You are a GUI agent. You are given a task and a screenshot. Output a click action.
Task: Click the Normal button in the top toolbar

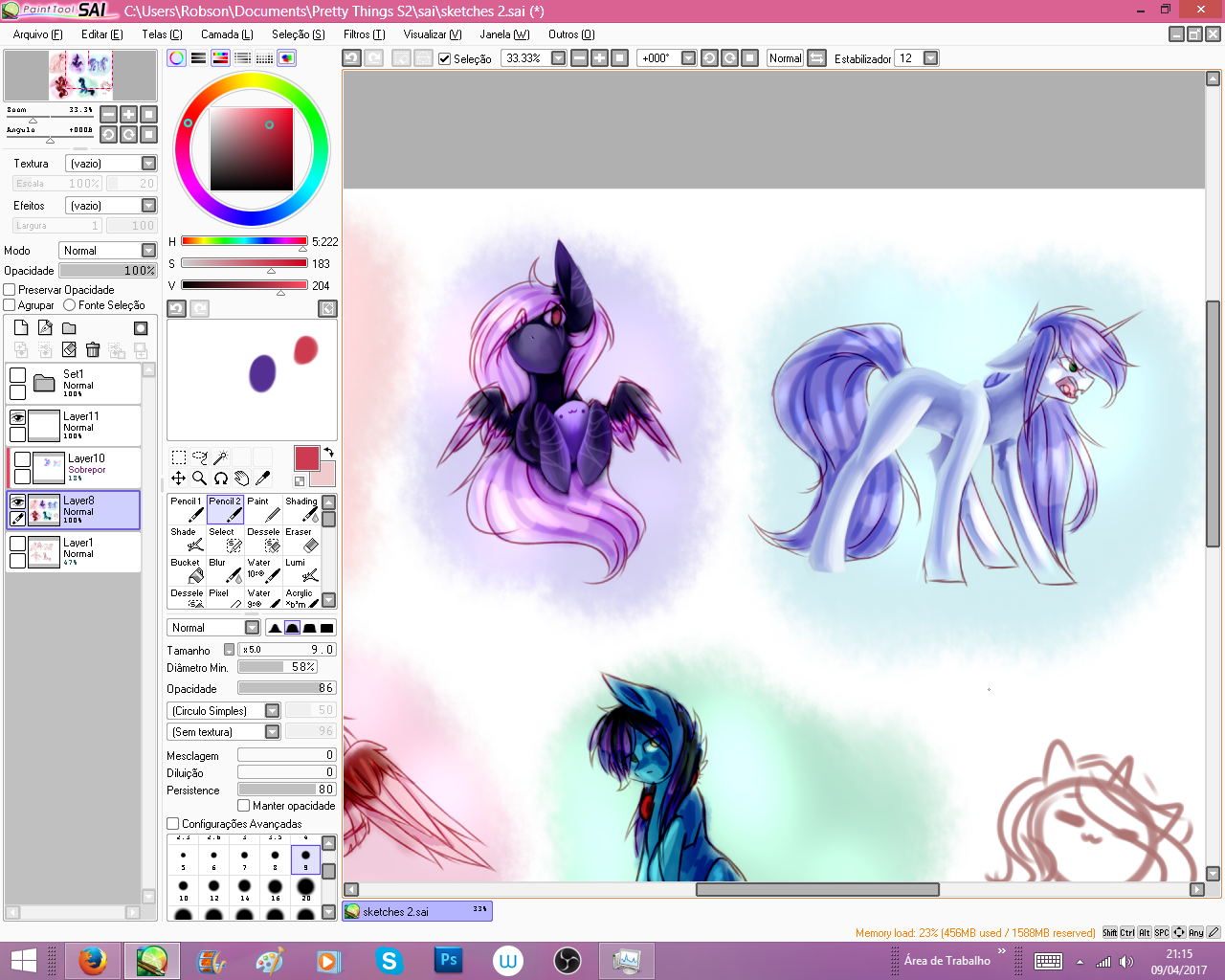coord(786,58)
